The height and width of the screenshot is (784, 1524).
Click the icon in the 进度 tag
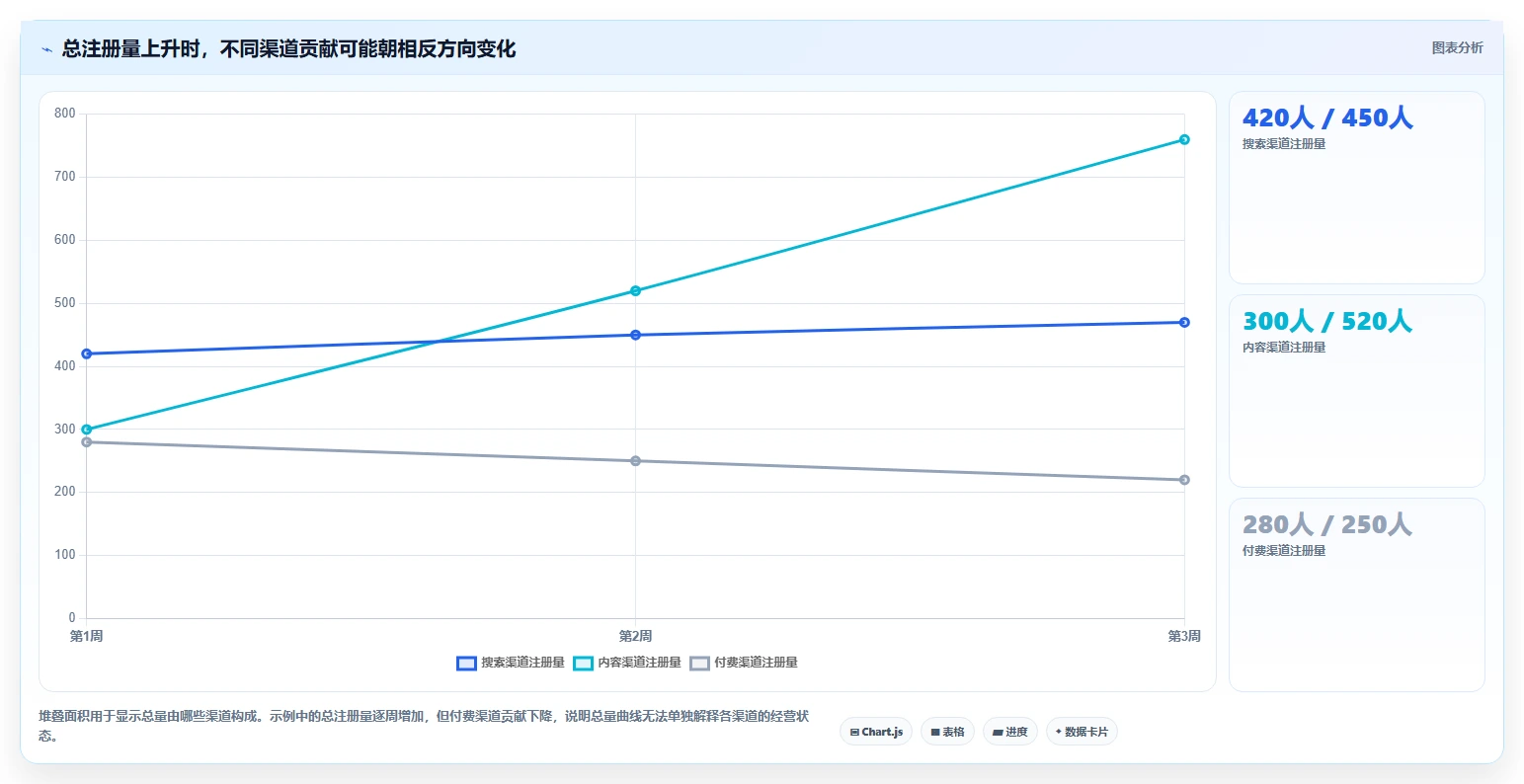[x=998, y=733]
